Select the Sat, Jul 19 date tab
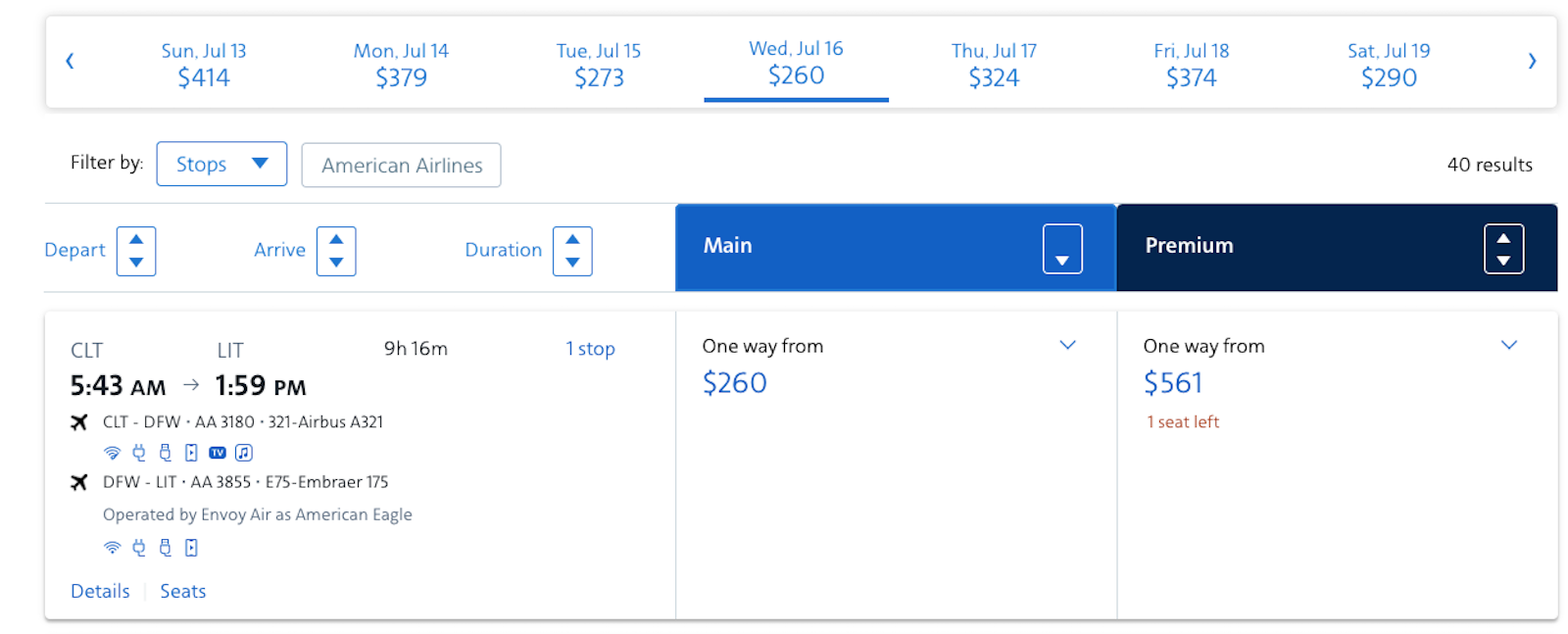 pos(1389,65)
